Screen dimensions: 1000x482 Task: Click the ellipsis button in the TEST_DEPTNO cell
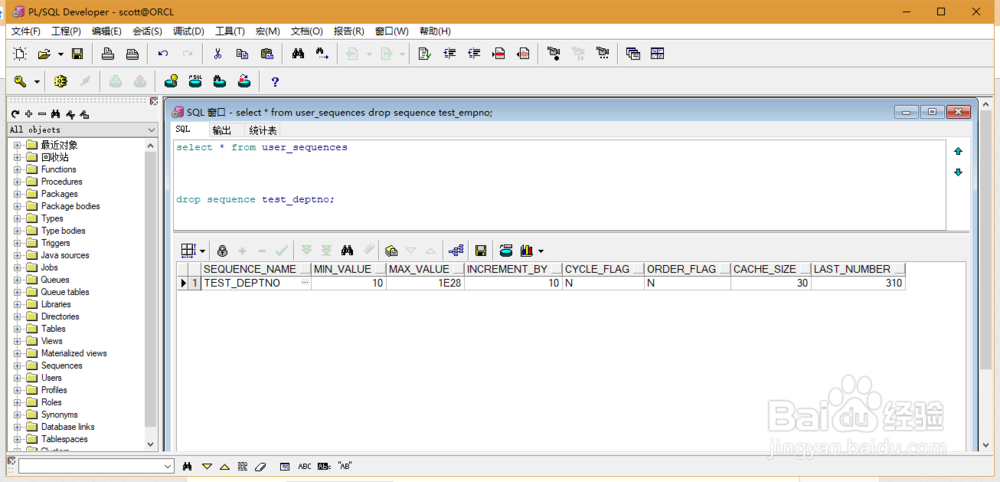[305, 282]
